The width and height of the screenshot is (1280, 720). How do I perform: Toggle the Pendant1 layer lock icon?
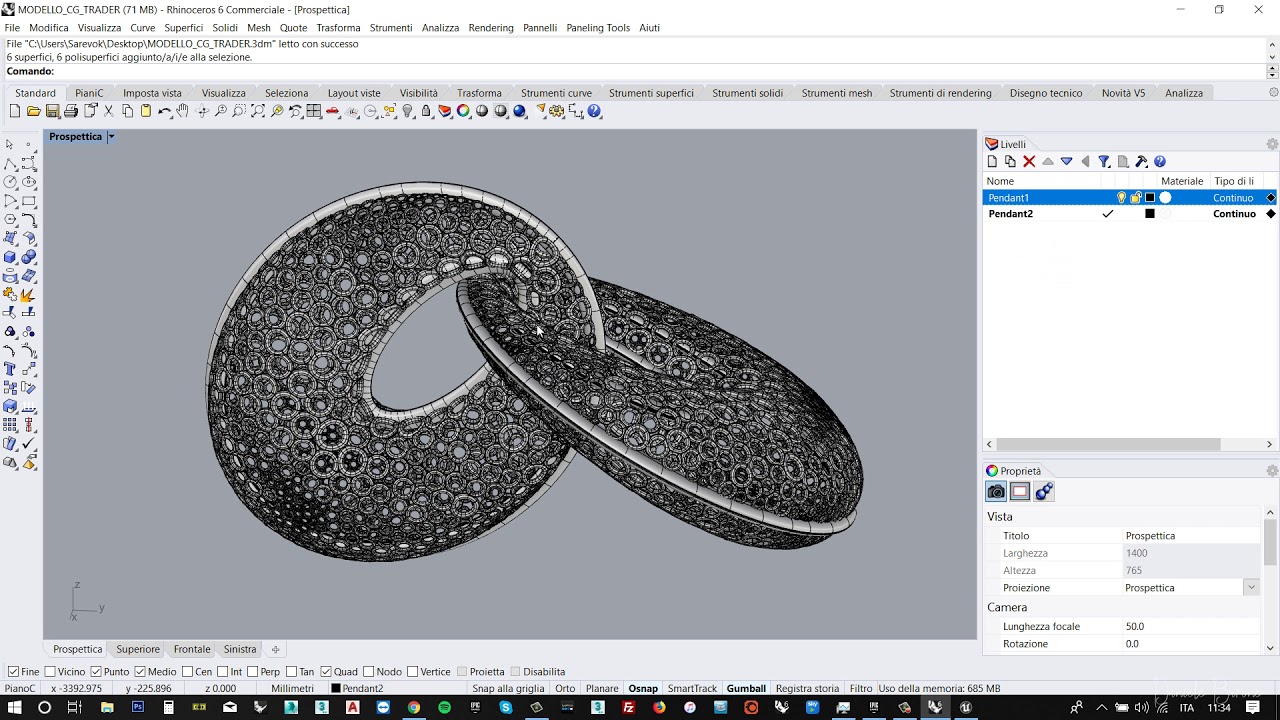tap(1136, 198)
